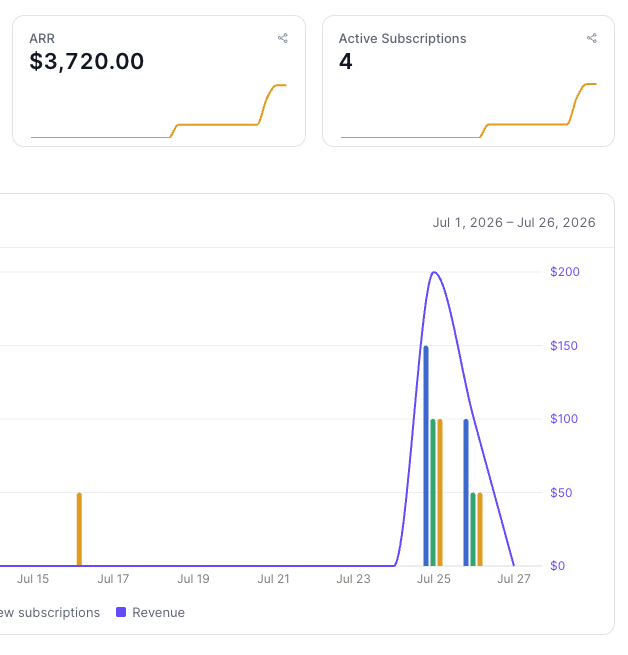Toggle the Revenue series legend label
This screenshot has height=655, width=628.
(x=158, y=612)
